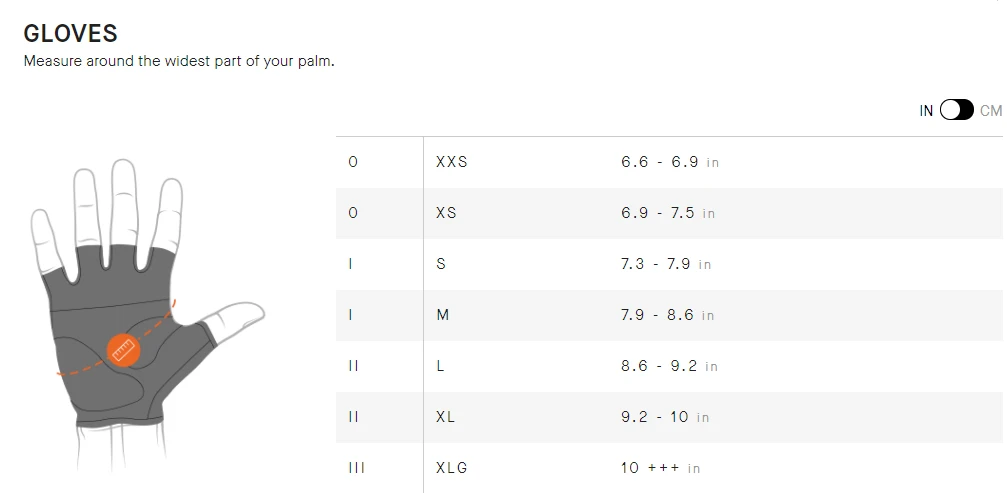Click the palm measuring instruction text
Screen dimensions: 1007x493
tap(178, 61)
